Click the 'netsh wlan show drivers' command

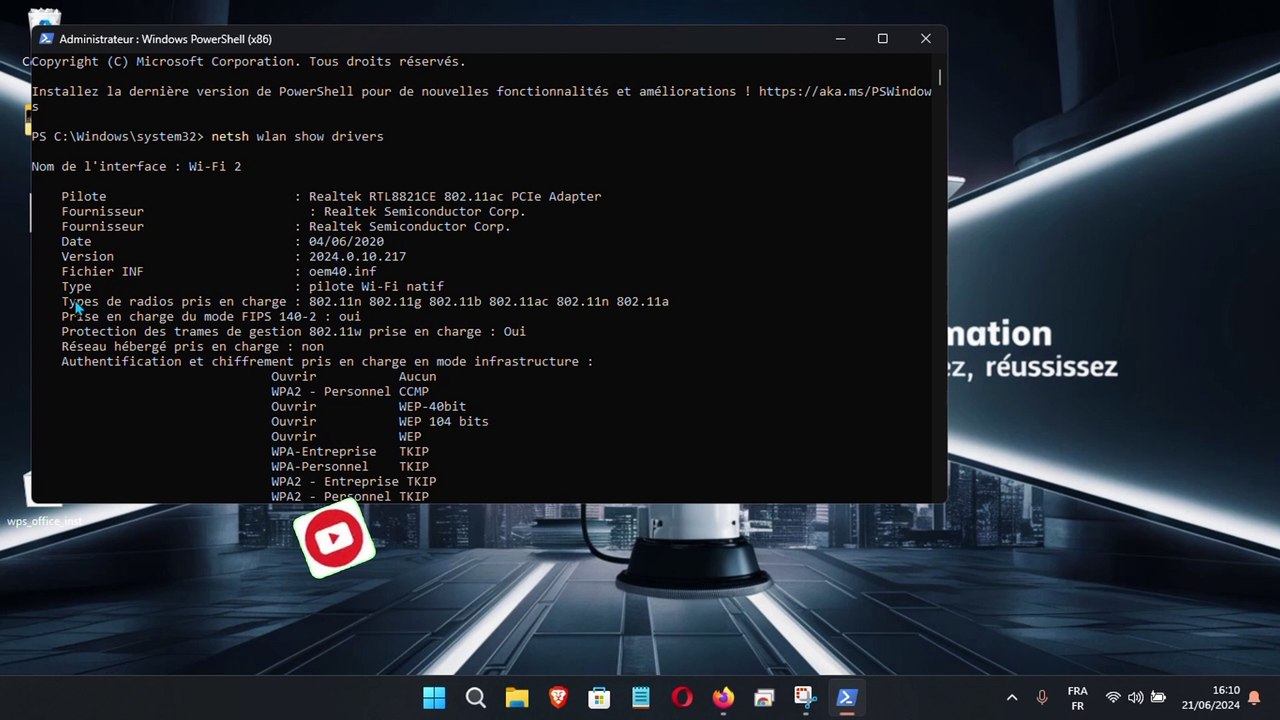297,137
